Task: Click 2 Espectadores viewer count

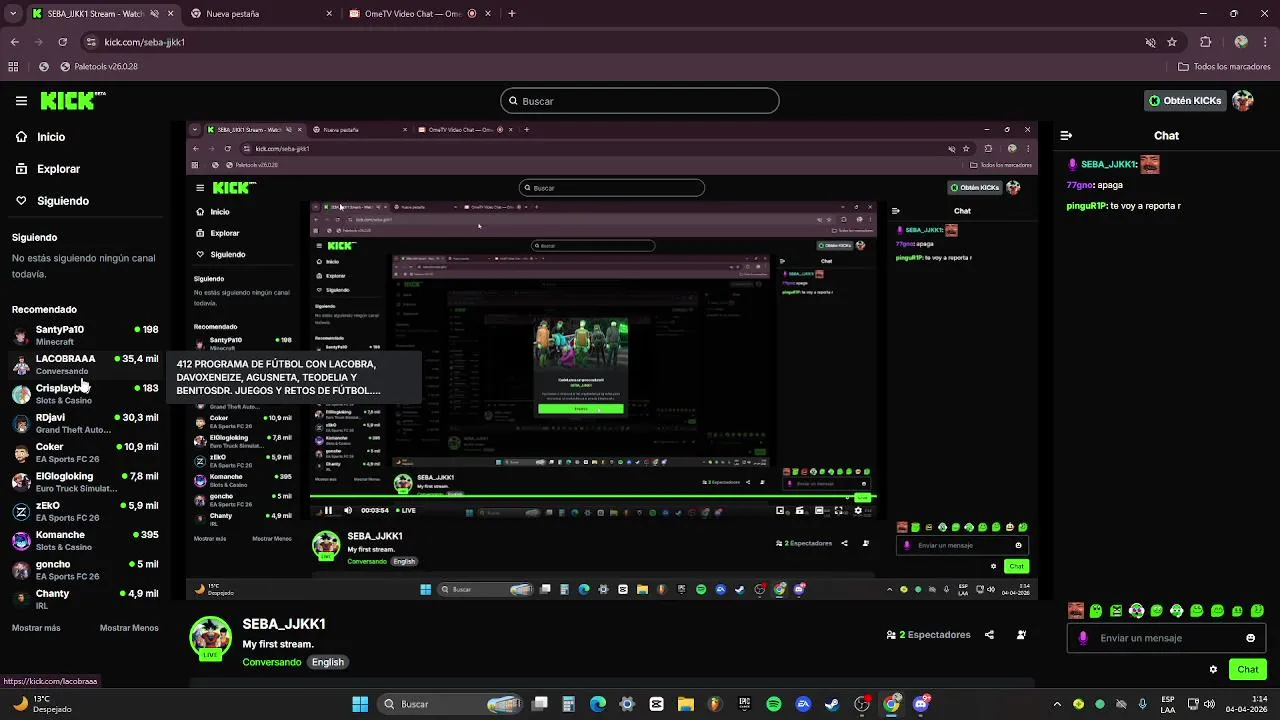Action: [x=929, y=635]
